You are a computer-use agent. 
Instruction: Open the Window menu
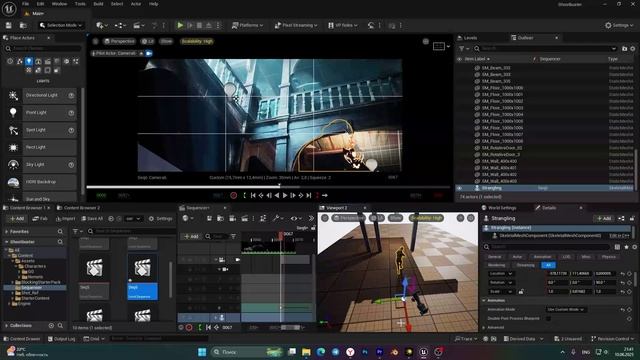click(59, 4)
